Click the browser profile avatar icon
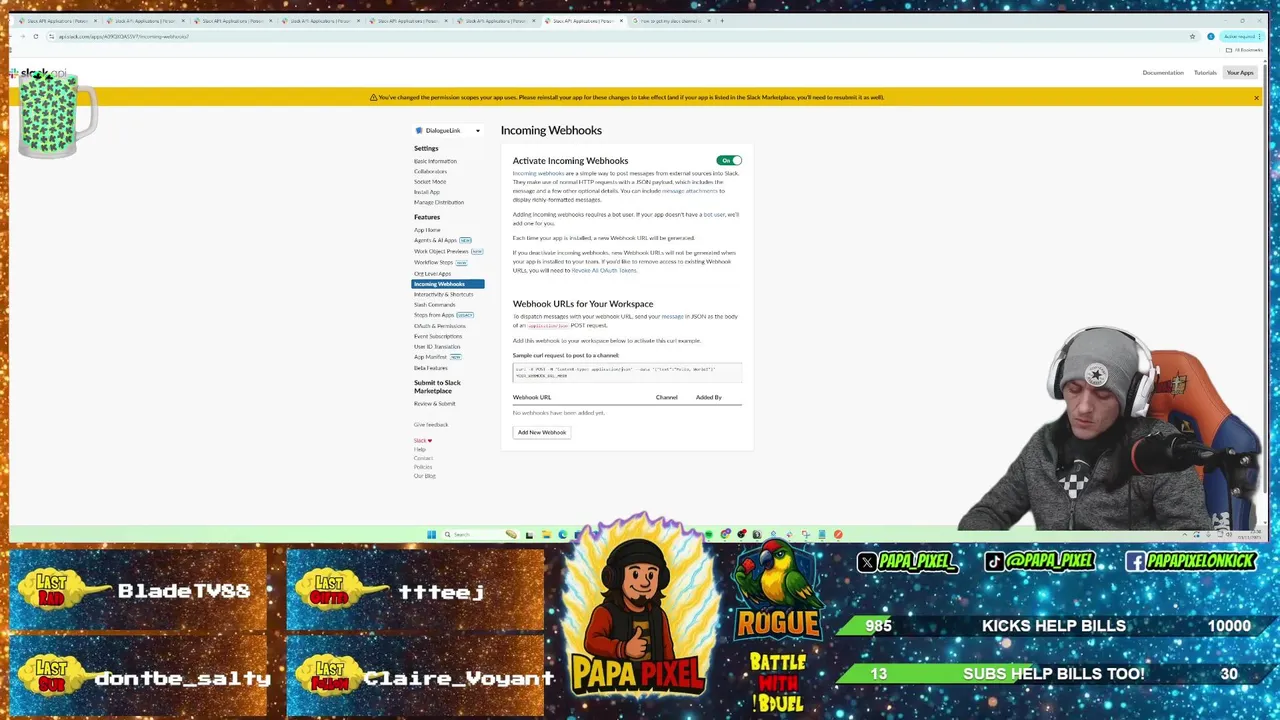Image resolution: width=1280 pixels, height=720 pixels. [x=1210, y=36]
